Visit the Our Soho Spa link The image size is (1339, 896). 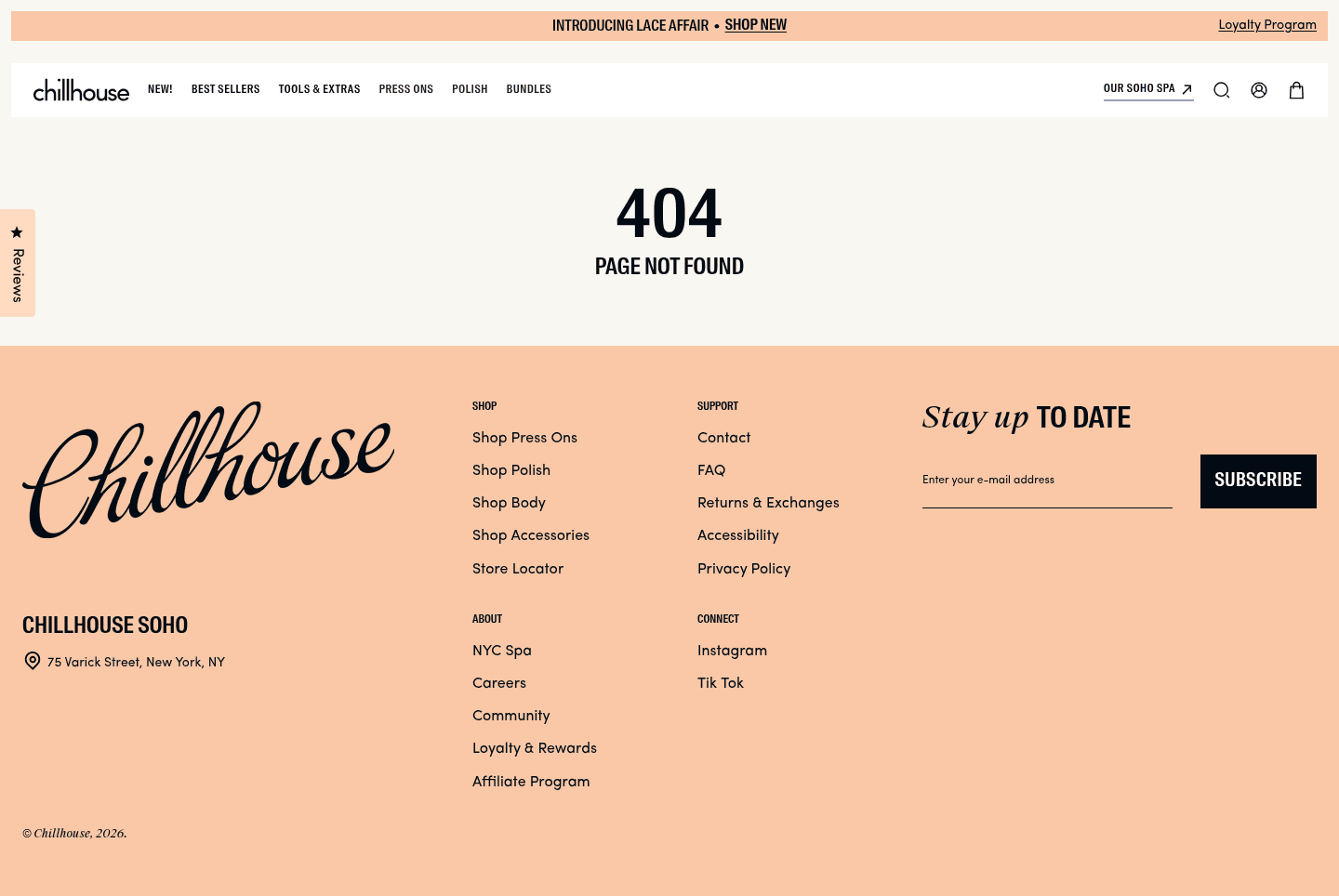[x=1148, y=89]
